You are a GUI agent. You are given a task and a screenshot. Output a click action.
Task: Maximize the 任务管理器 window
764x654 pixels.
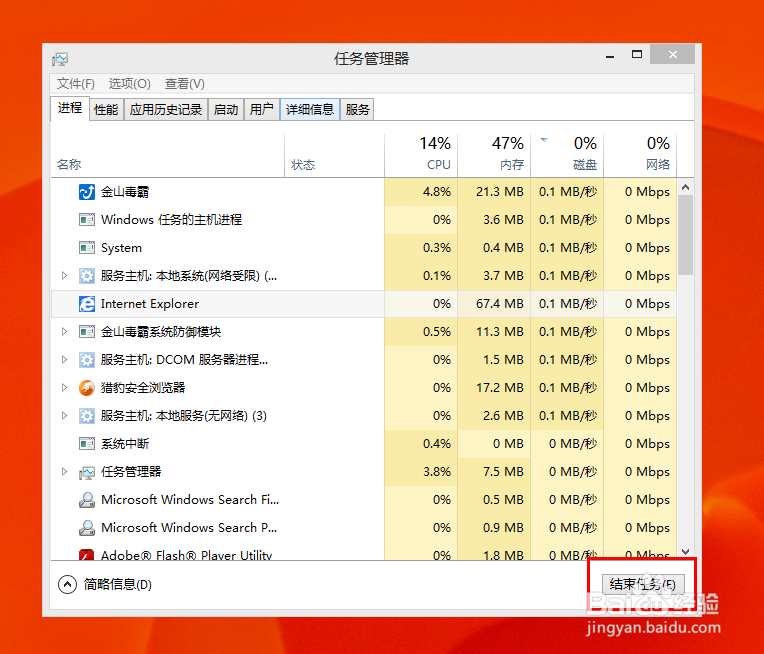click(636, 55)
